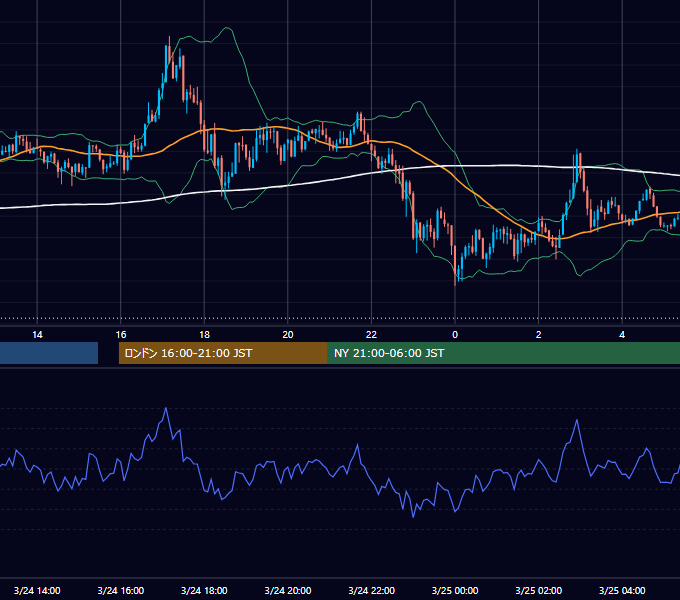The width and height of the screenshot is (680, 600).
Task: Click the 2 hour label on the axis
Action: tap(538, 335)
